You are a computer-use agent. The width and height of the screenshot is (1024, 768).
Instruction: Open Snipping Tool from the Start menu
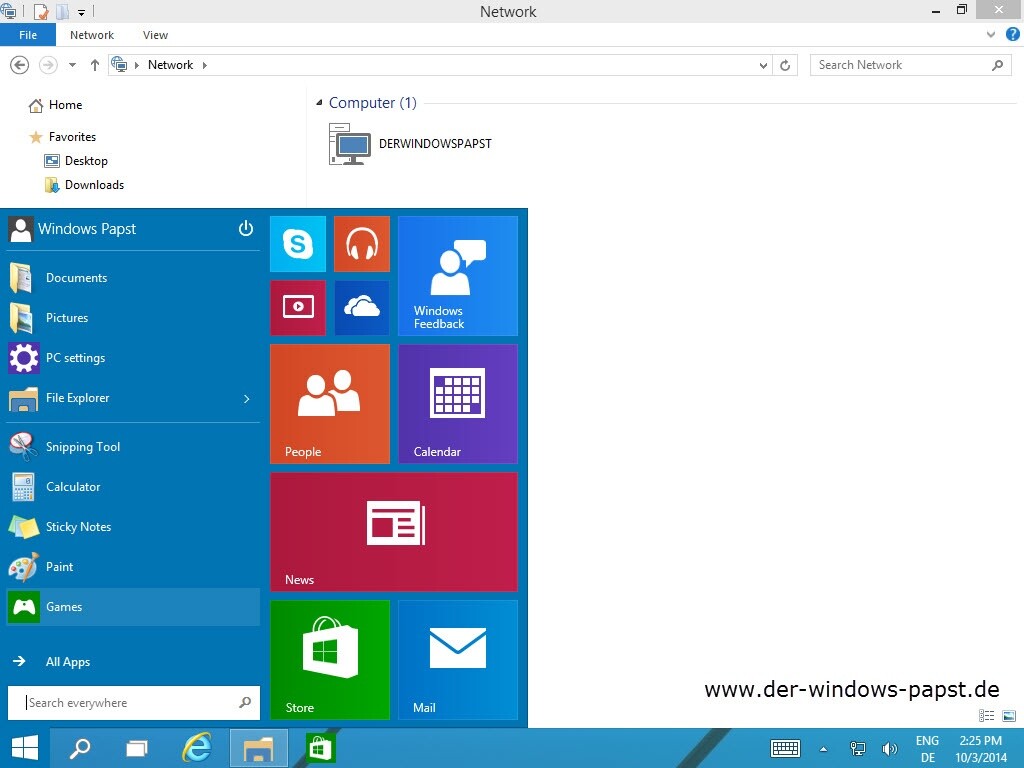(x=82, y=447)
